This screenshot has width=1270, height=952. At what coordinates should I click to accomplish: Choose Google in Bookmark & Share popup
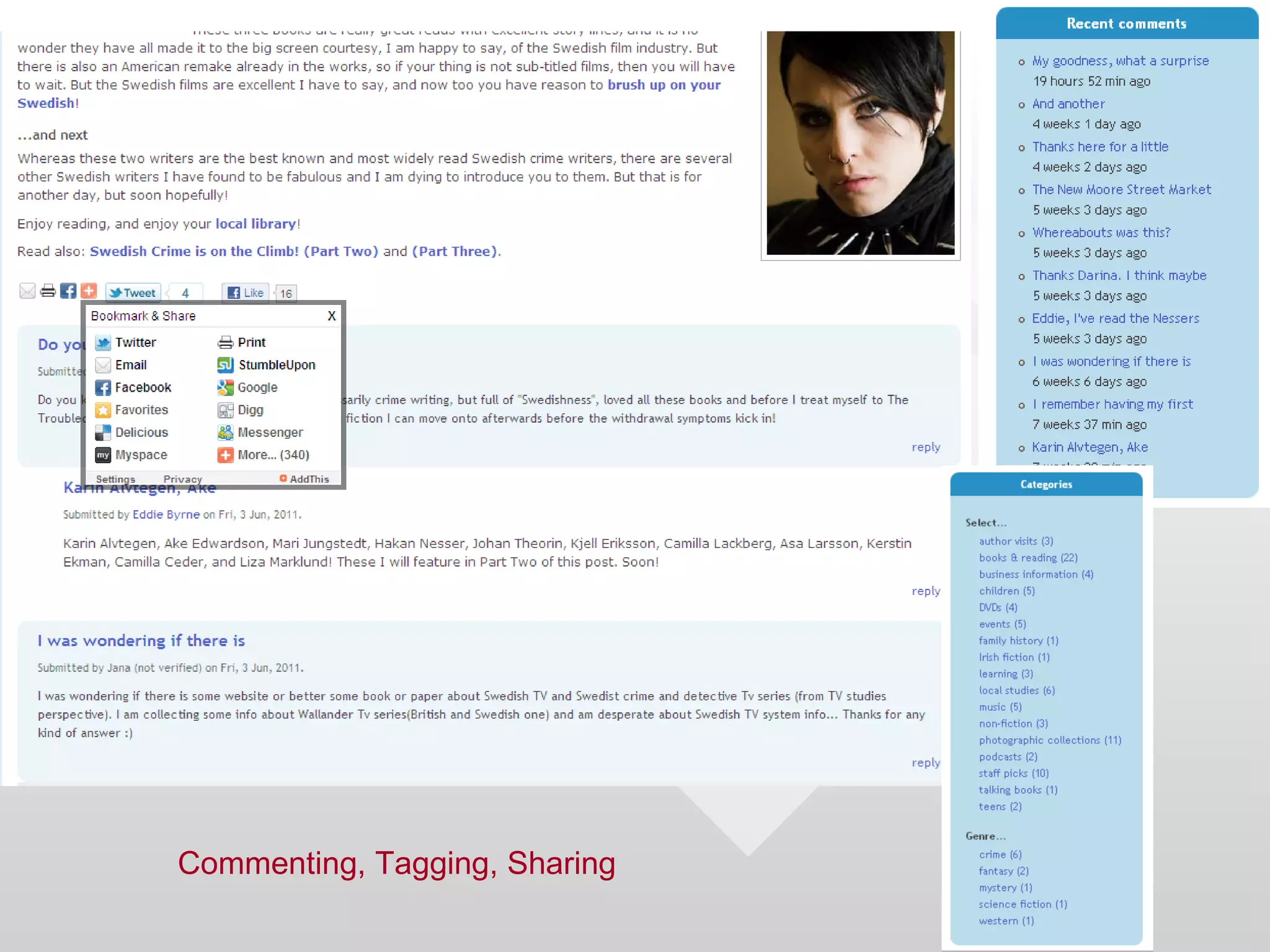pyautogui.click(x=247, y=387)
